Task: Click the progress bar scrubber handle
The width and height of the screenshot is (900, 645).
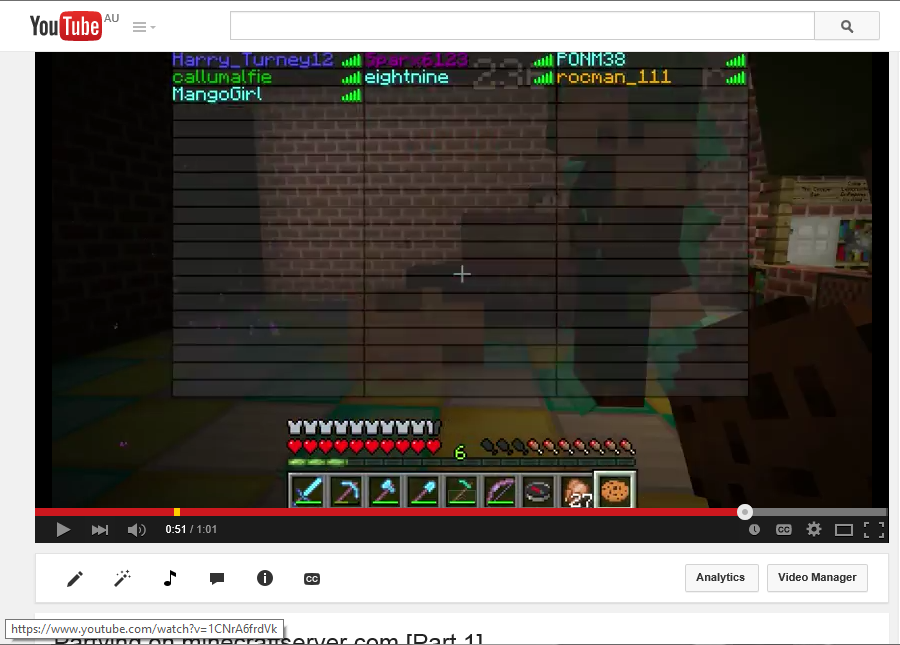Action: (x=744, y=512)
